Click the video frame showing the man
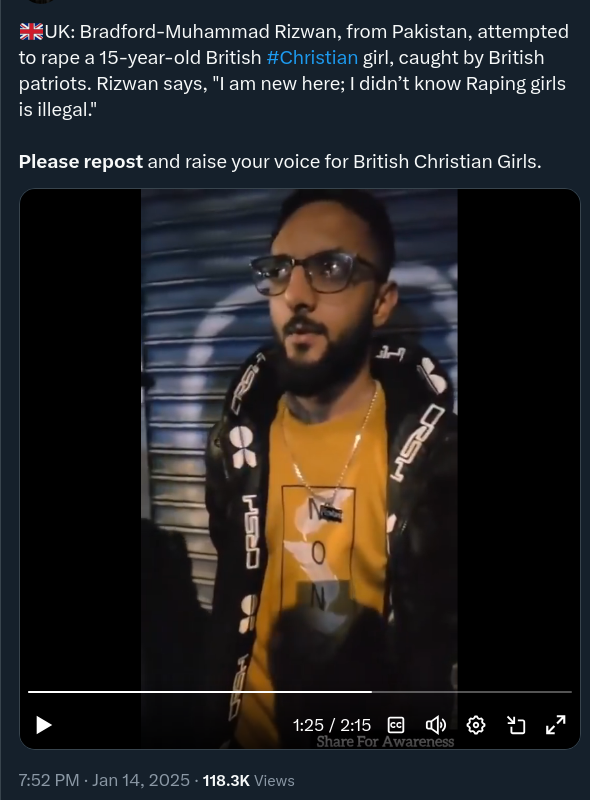The width and height of the screenshot is (590, 800). (299, 439)
